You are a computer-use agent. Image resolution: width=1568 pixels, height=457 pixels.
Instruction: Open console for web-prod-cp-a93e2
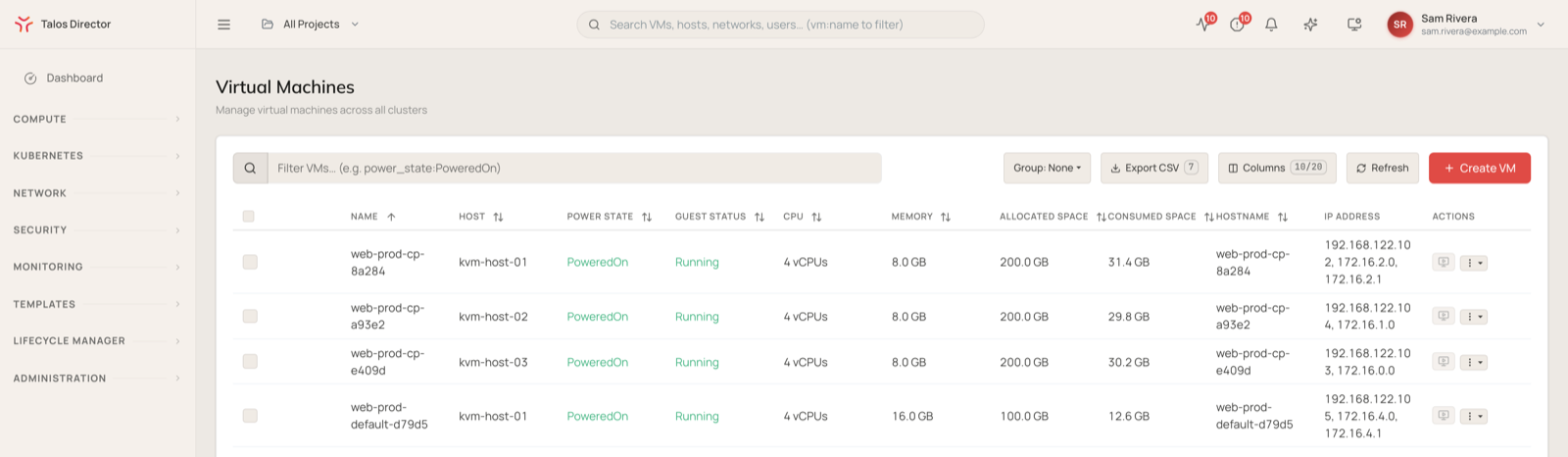[x=1443, y=317]
